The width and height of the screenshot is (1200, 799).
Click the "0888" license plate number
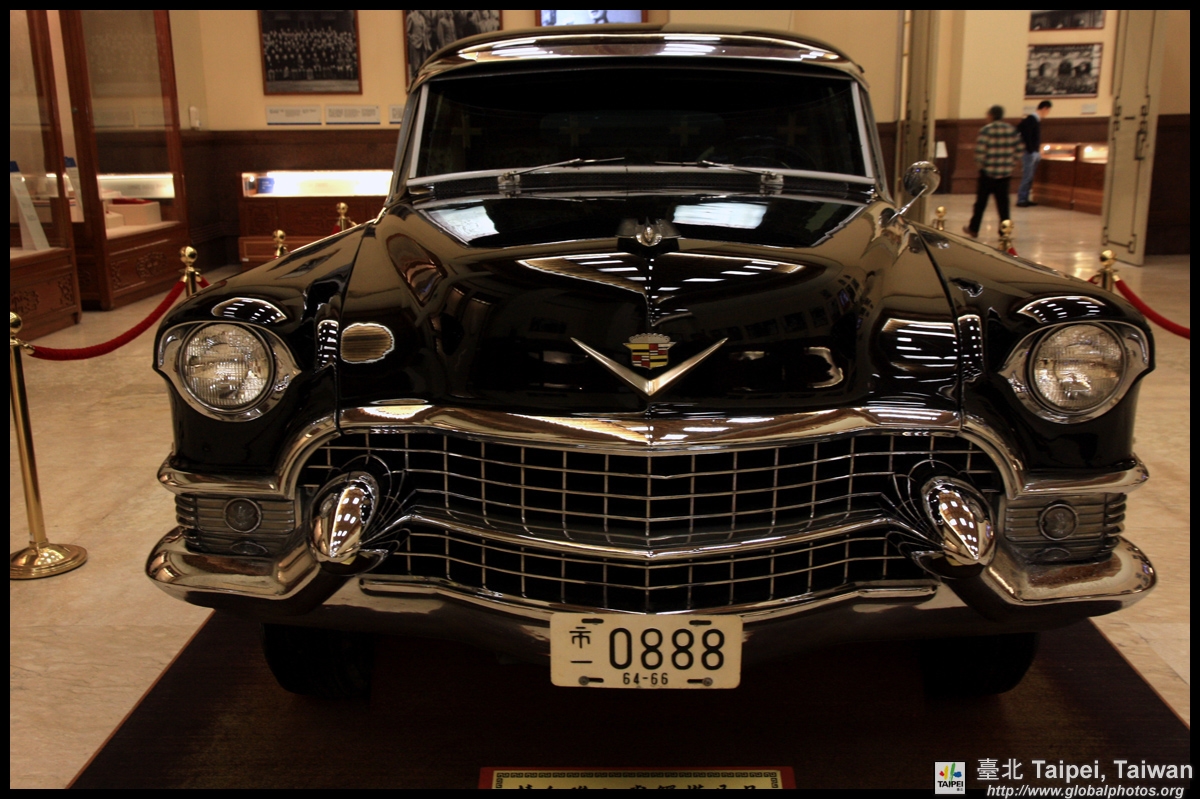[667, 648]
